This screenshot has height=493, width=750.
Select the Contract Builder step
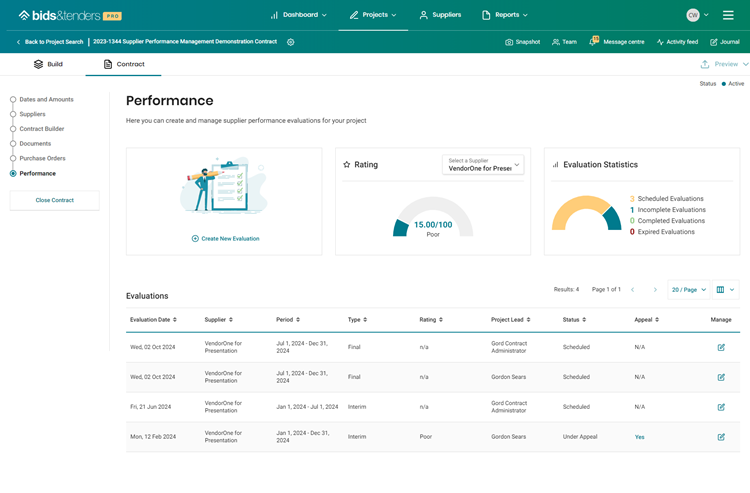point(42,129)
